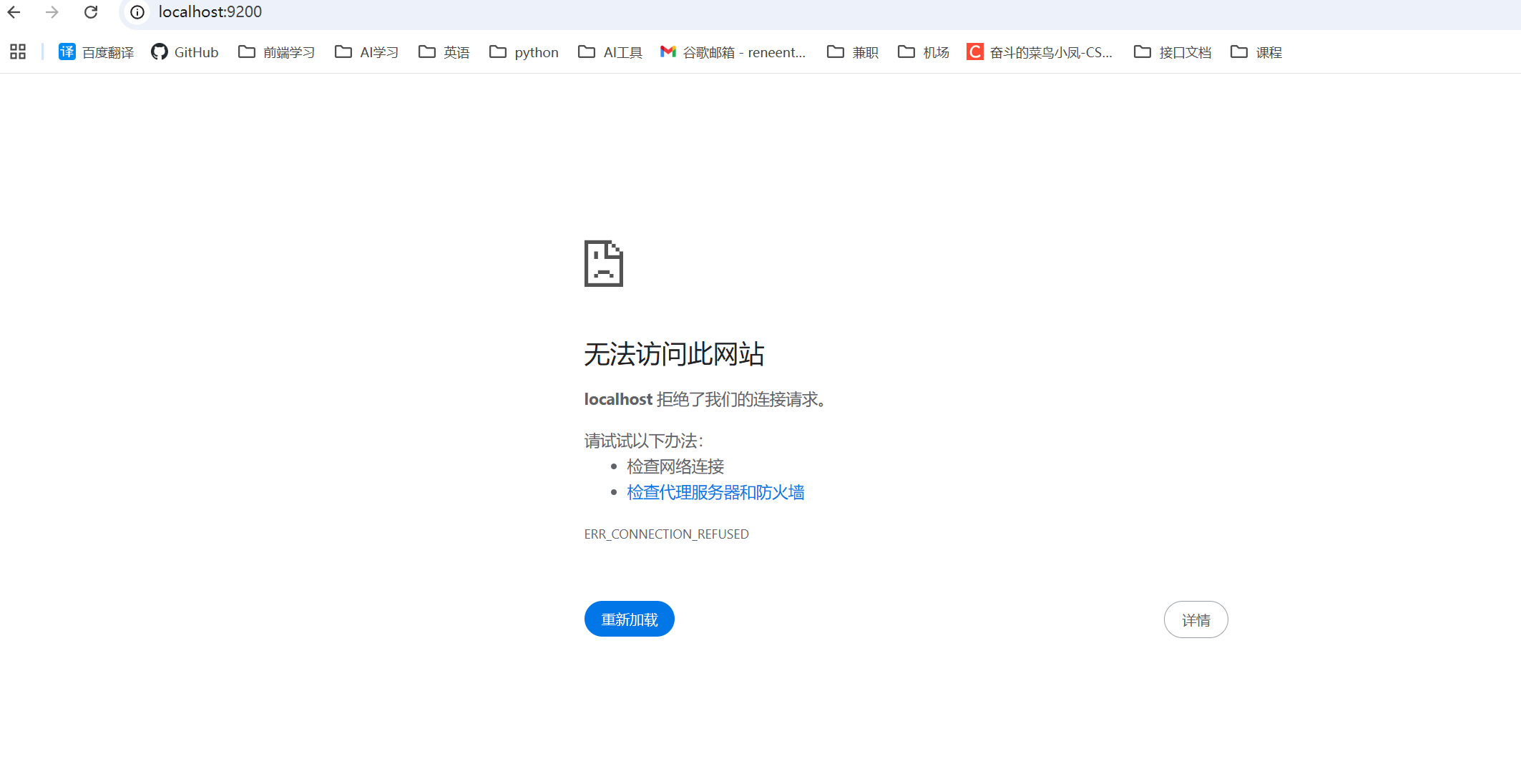
Task: Open the AI工具 bookmark folder
Action: click(610, 52)
